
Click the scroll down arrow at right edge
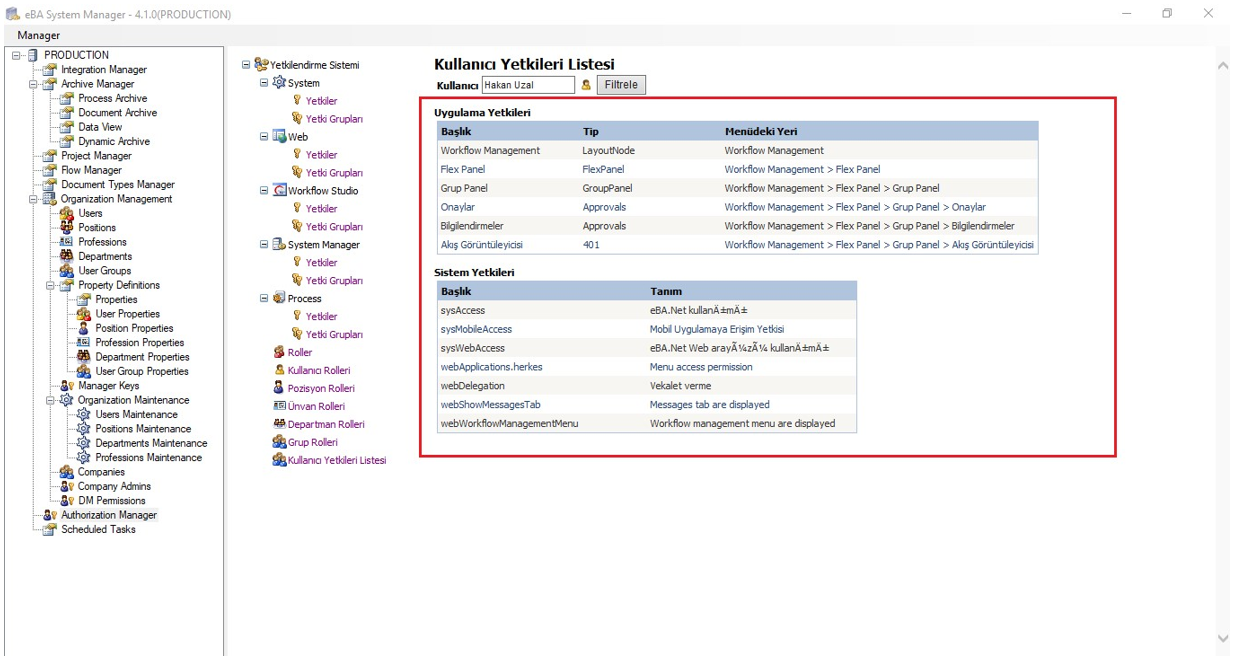[1222, 638]
